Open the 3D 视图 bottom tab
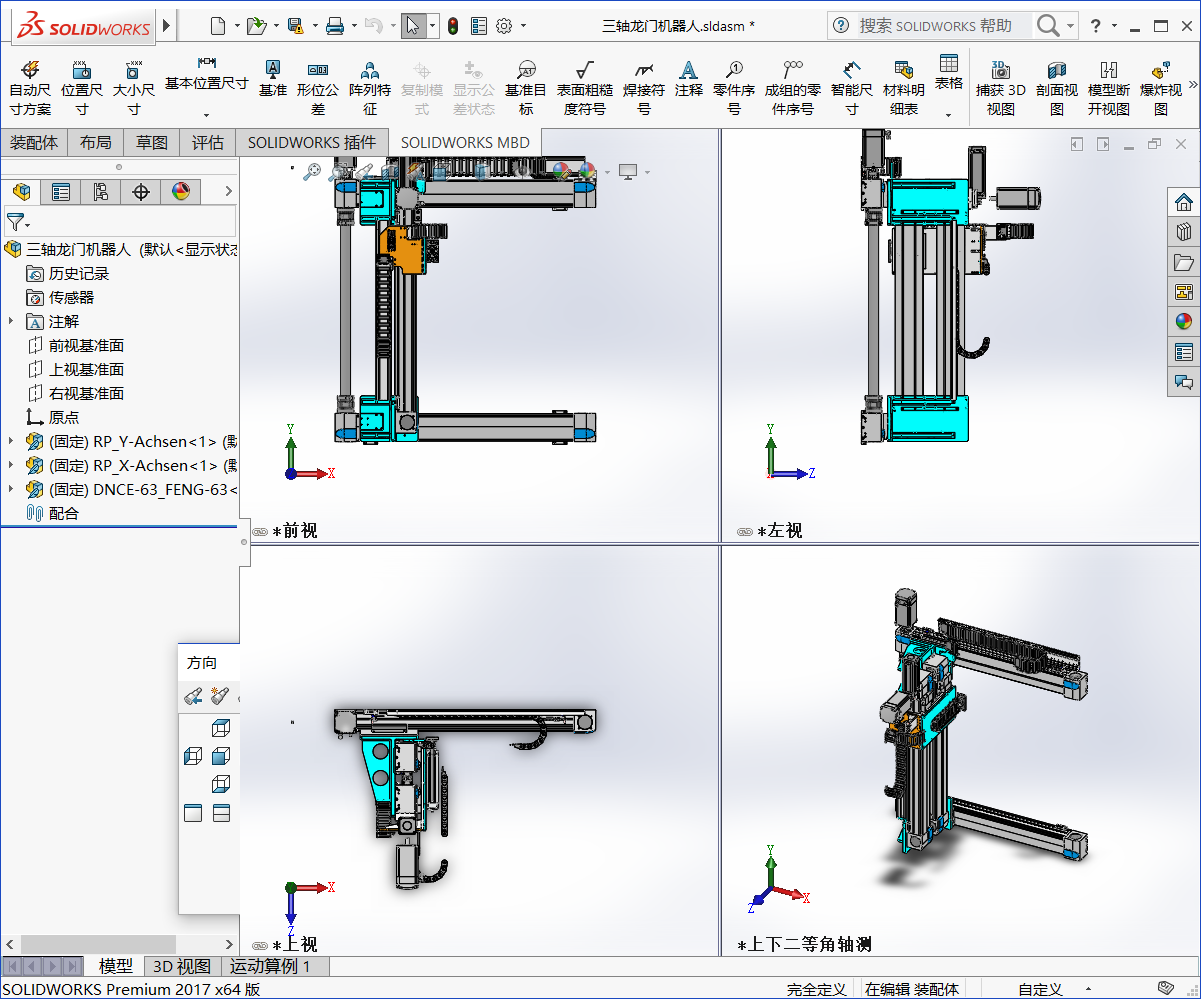Image resolution: width=1201 pixels, height=999 pixels. 181,966
